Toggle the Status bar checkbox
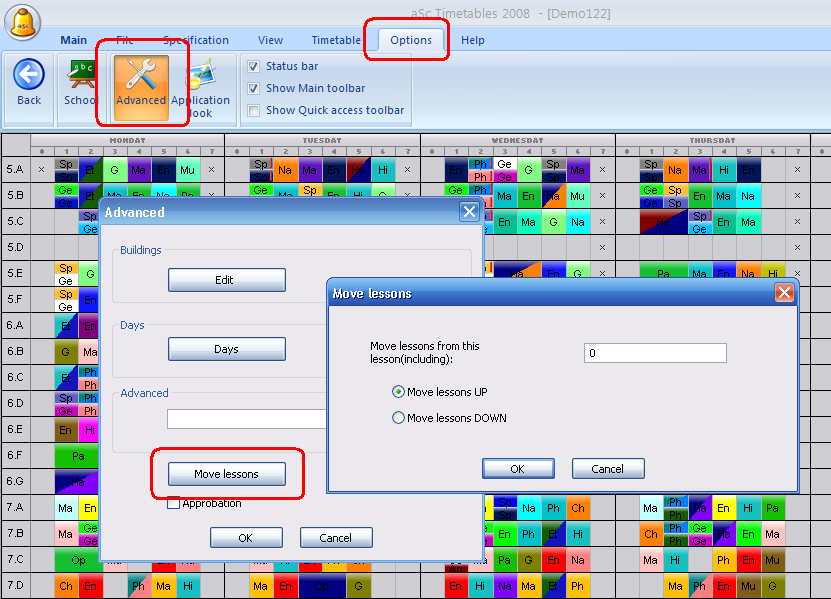 coord(254,66)
